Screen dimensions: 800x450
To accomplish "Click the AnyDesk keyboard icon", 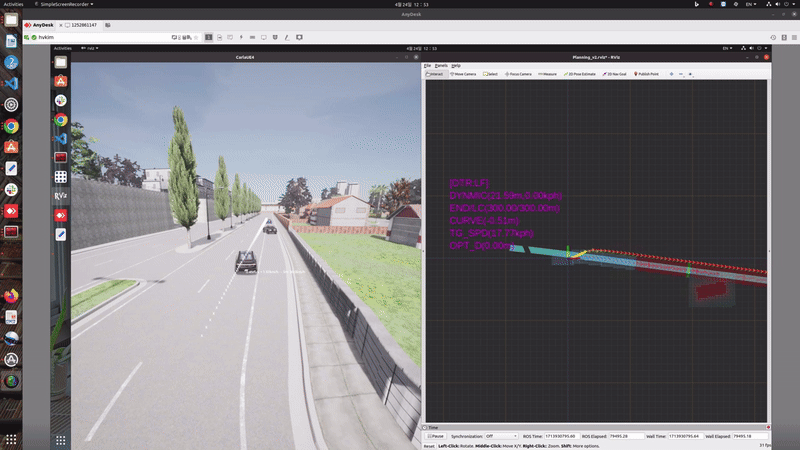I will (x=253, y=37).
